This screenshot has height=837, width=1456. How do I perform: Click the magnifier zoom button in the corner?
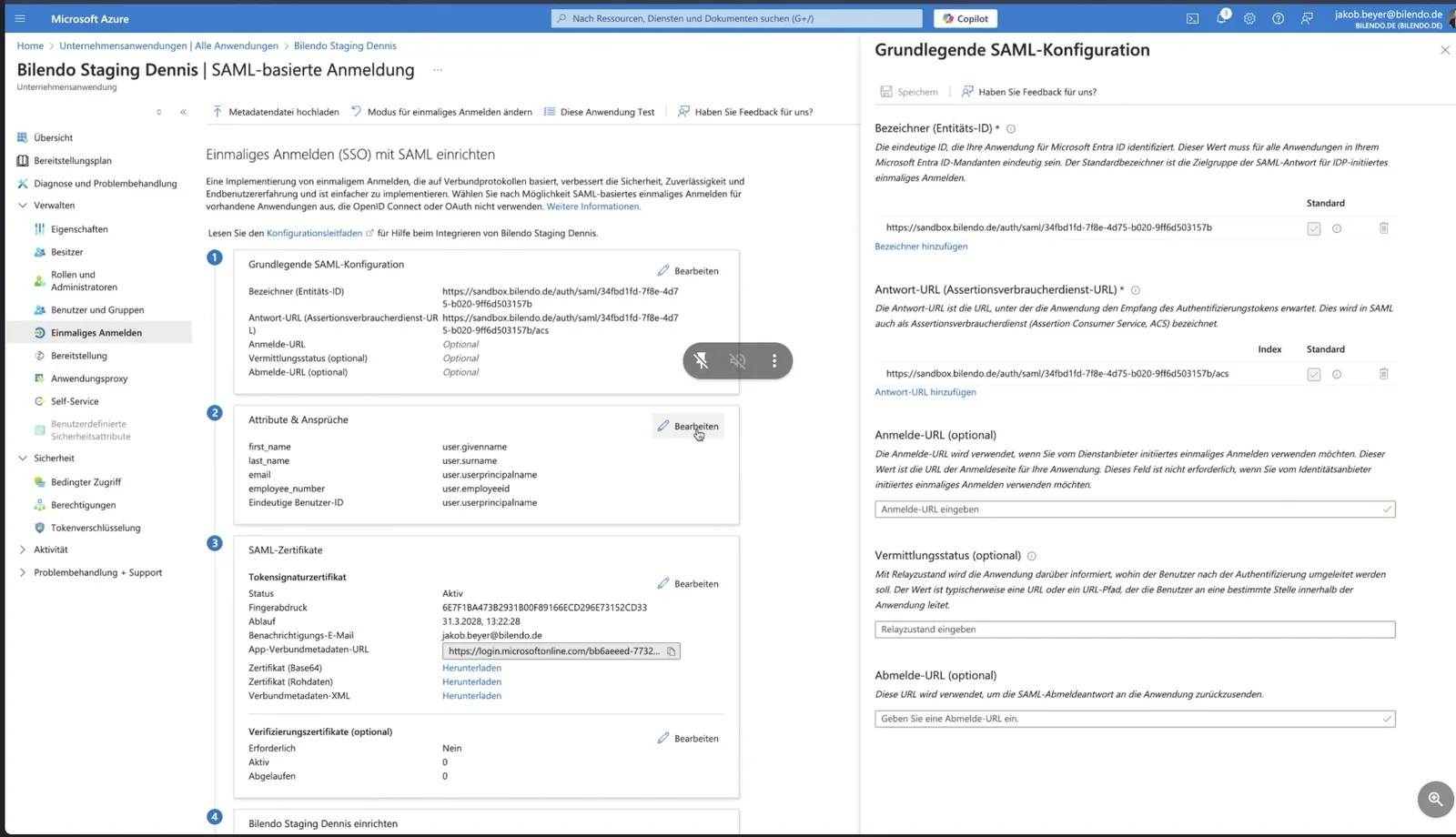1435,800
